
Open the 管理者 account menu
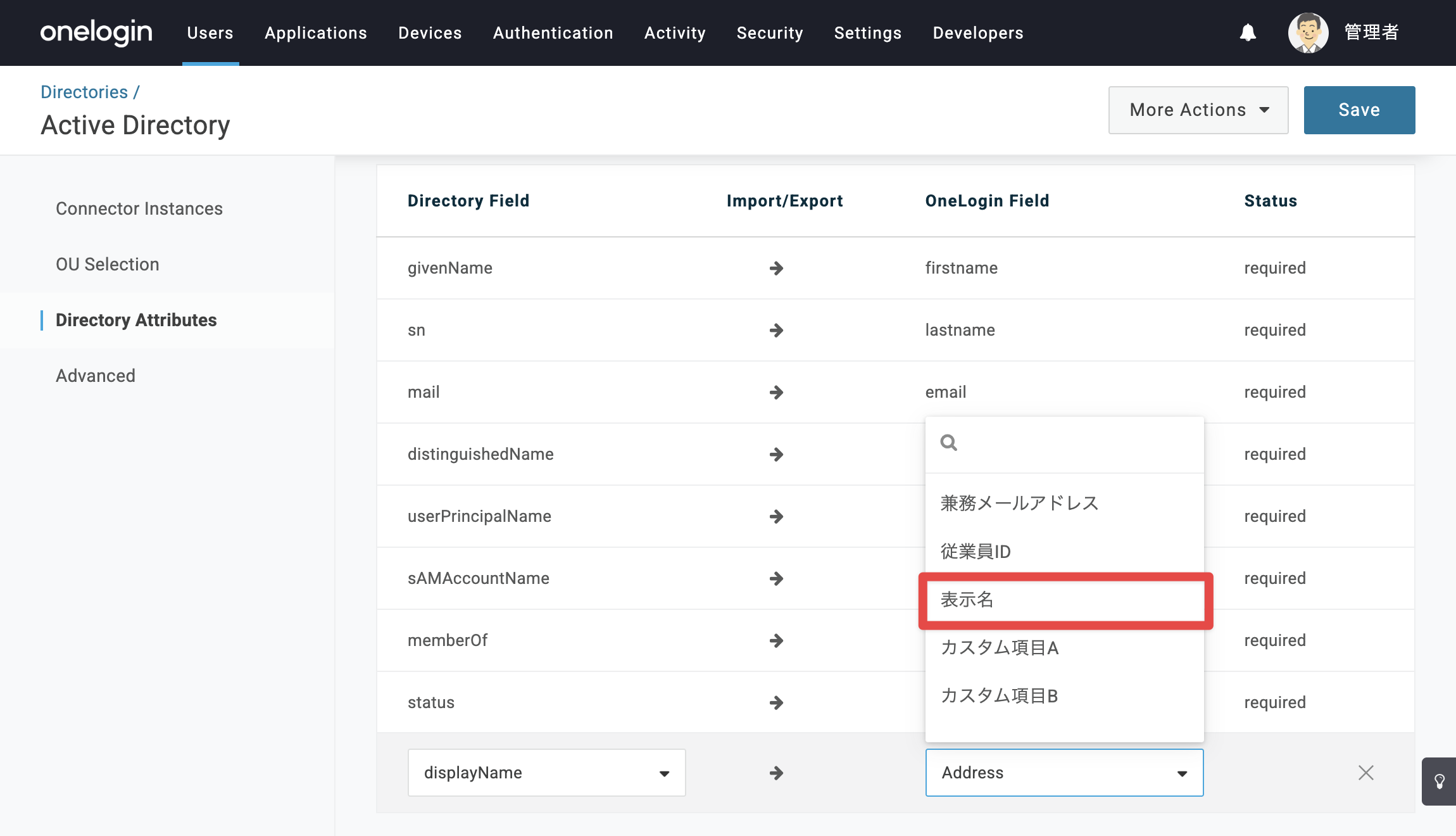1371,32
